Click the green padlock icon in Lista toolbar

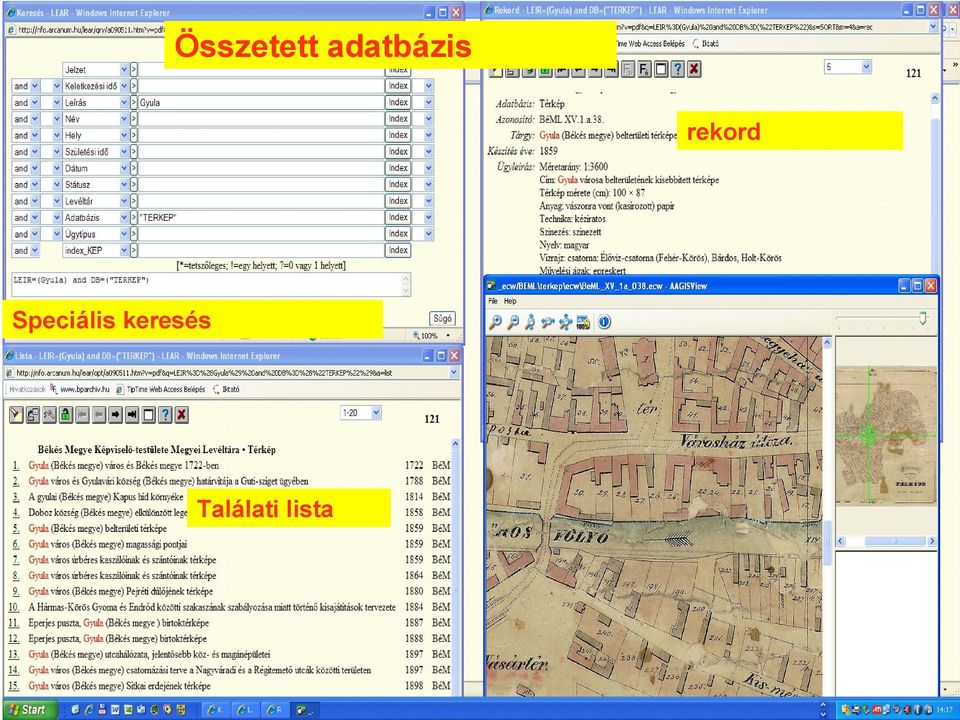point(66,415)
